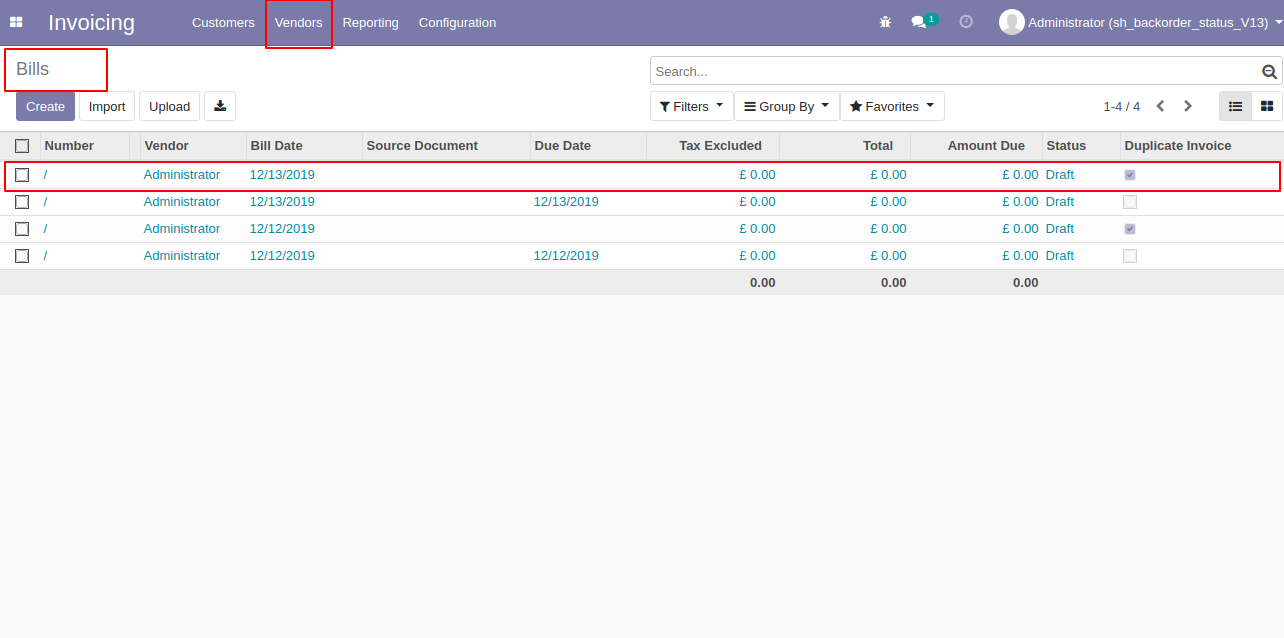Click due date 12/12/2019 cell

coord(566,256)
